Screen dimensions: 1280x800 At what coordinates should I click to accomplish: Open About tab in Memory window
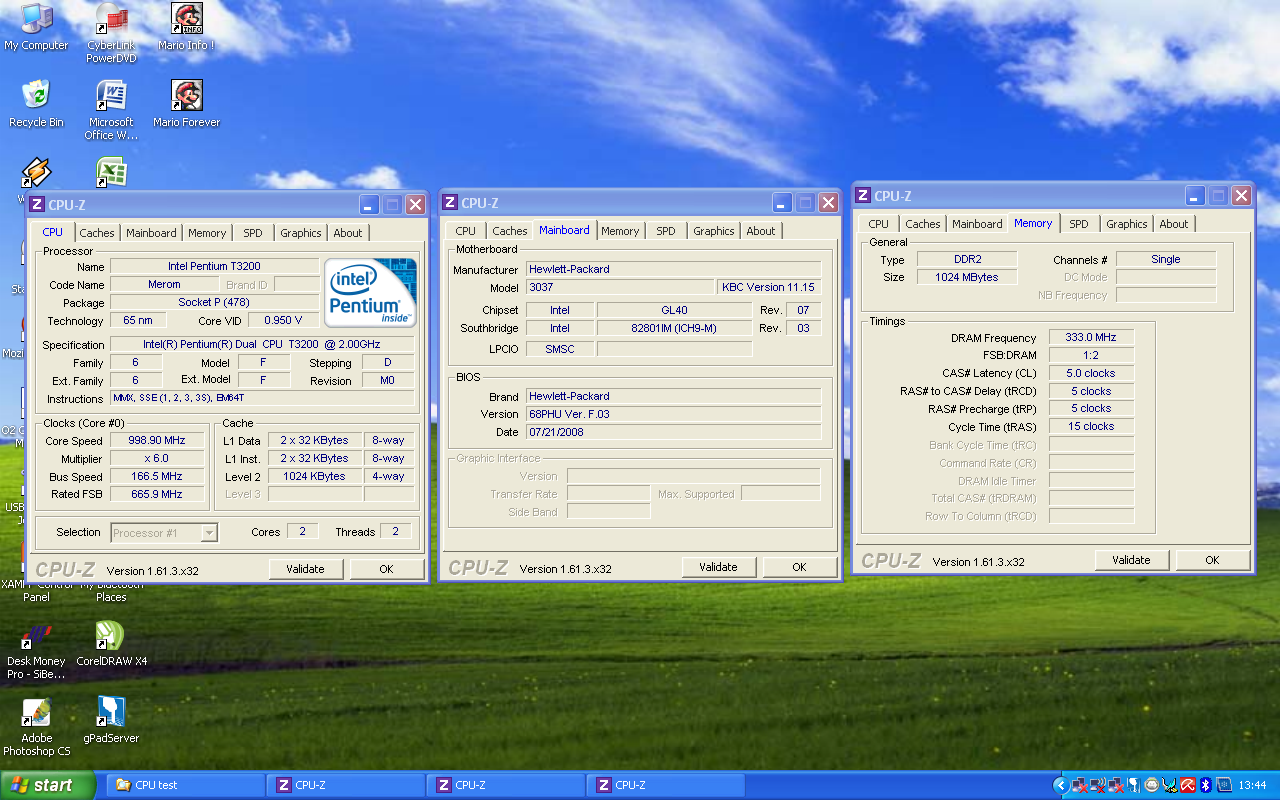(1174, 224)
